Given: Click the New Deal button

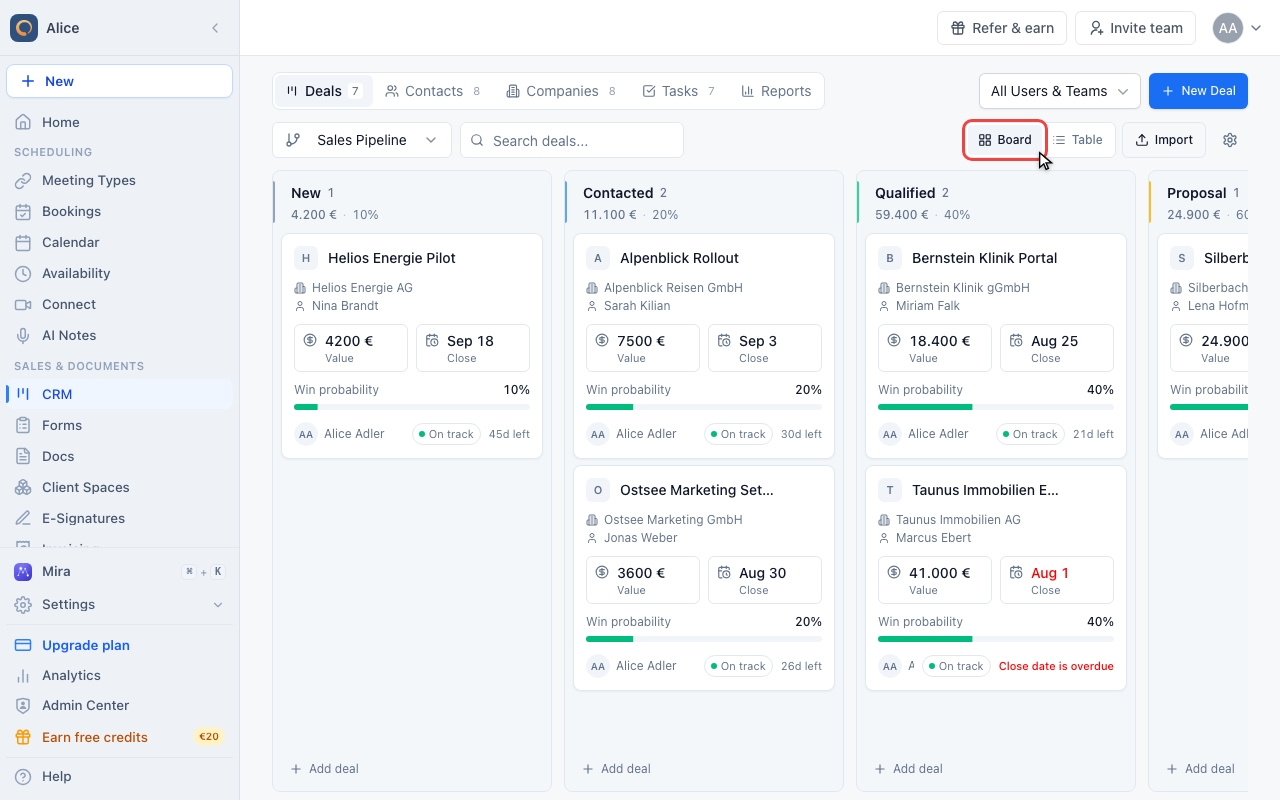Looking at the screenshot, I should click(x=1198, y=91).
